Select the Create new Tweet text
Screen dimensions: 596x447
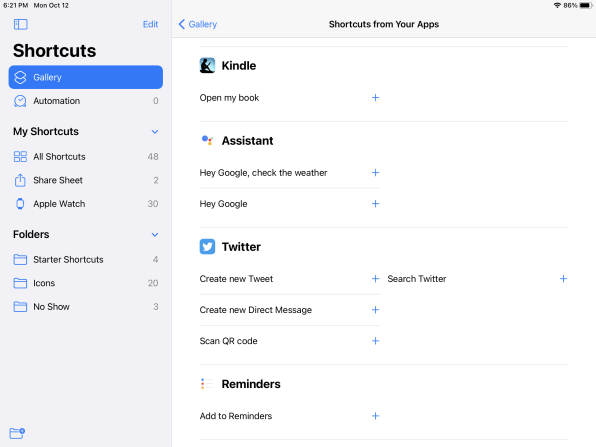coord(236,279)
